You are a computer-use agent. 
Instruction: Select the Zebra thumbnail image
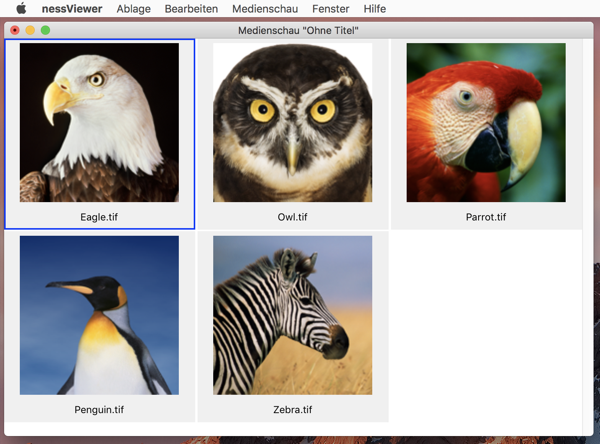click(292, 315)
